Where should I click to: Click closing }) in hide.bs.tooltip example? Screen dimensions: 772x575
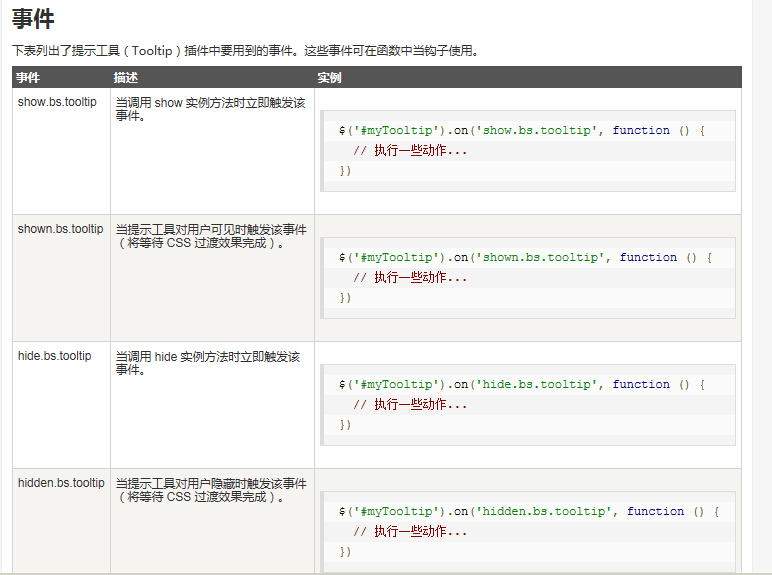345,425
